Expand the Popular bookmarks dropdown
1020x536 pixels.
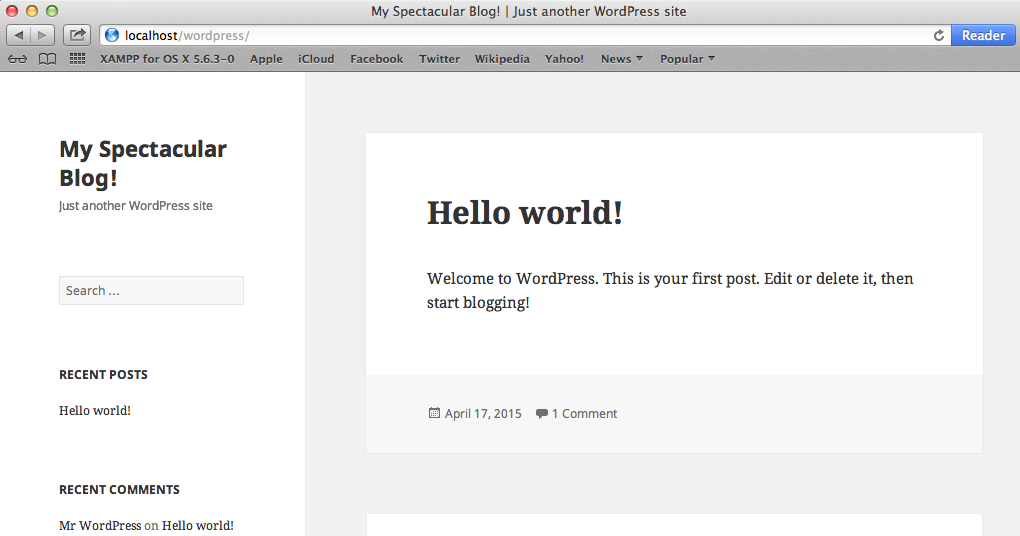[687, 59]
